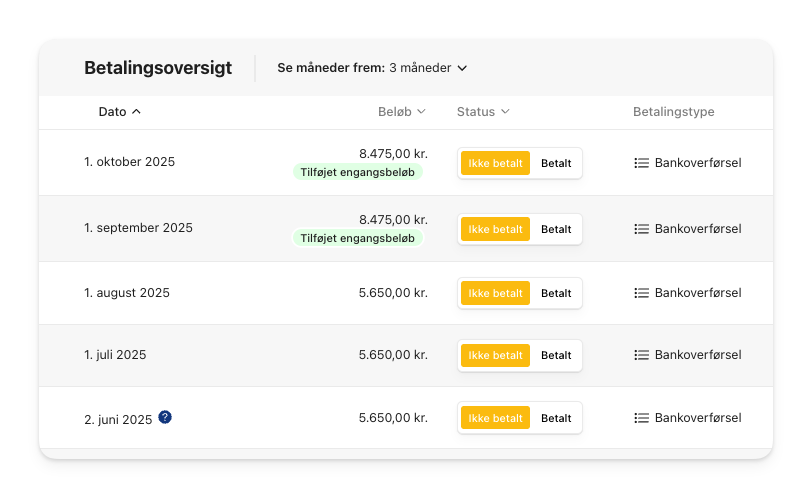Click the help icon beside 2. juni 2025
This screenshot has width=812, height=498.
[x=165, y=417]
